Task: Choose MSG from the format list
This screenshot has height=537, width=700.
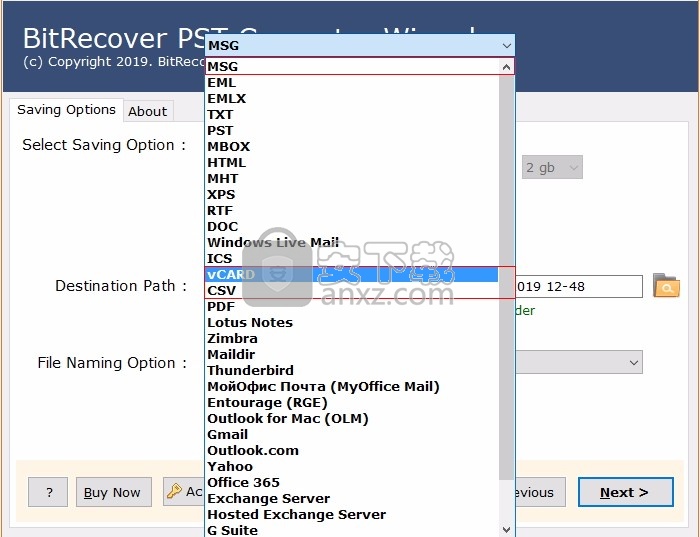Action: pyautogui.click(x=352, y=67)
